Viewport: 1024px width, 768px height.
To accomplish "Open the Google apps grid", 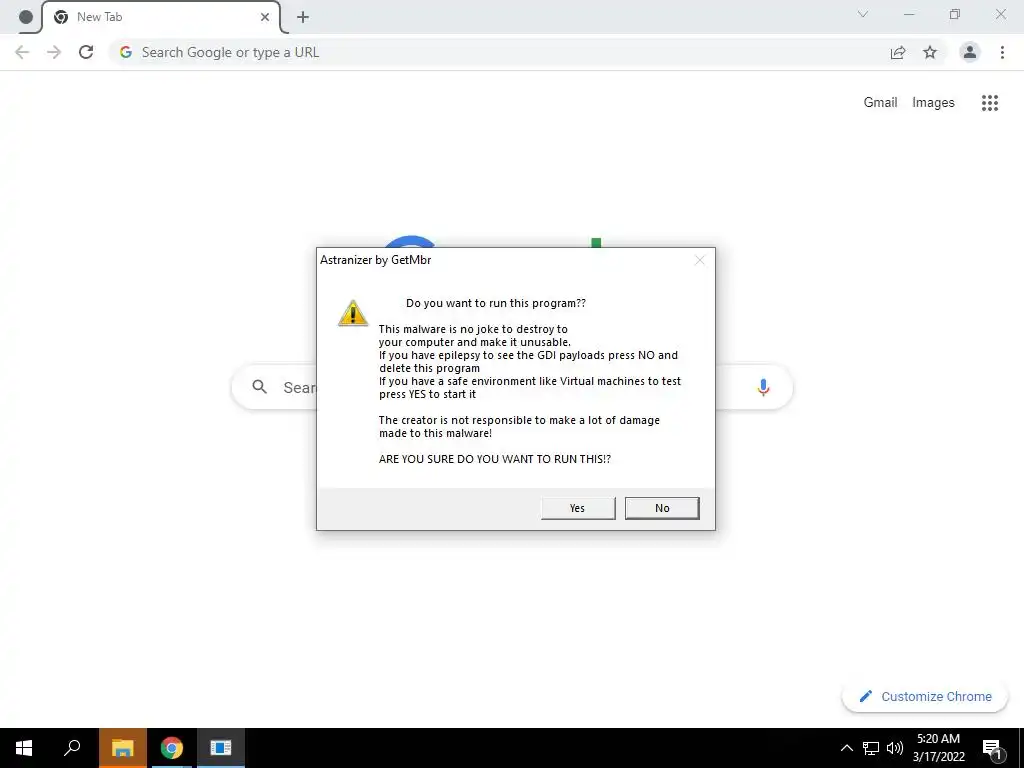I will pos(990,103).
